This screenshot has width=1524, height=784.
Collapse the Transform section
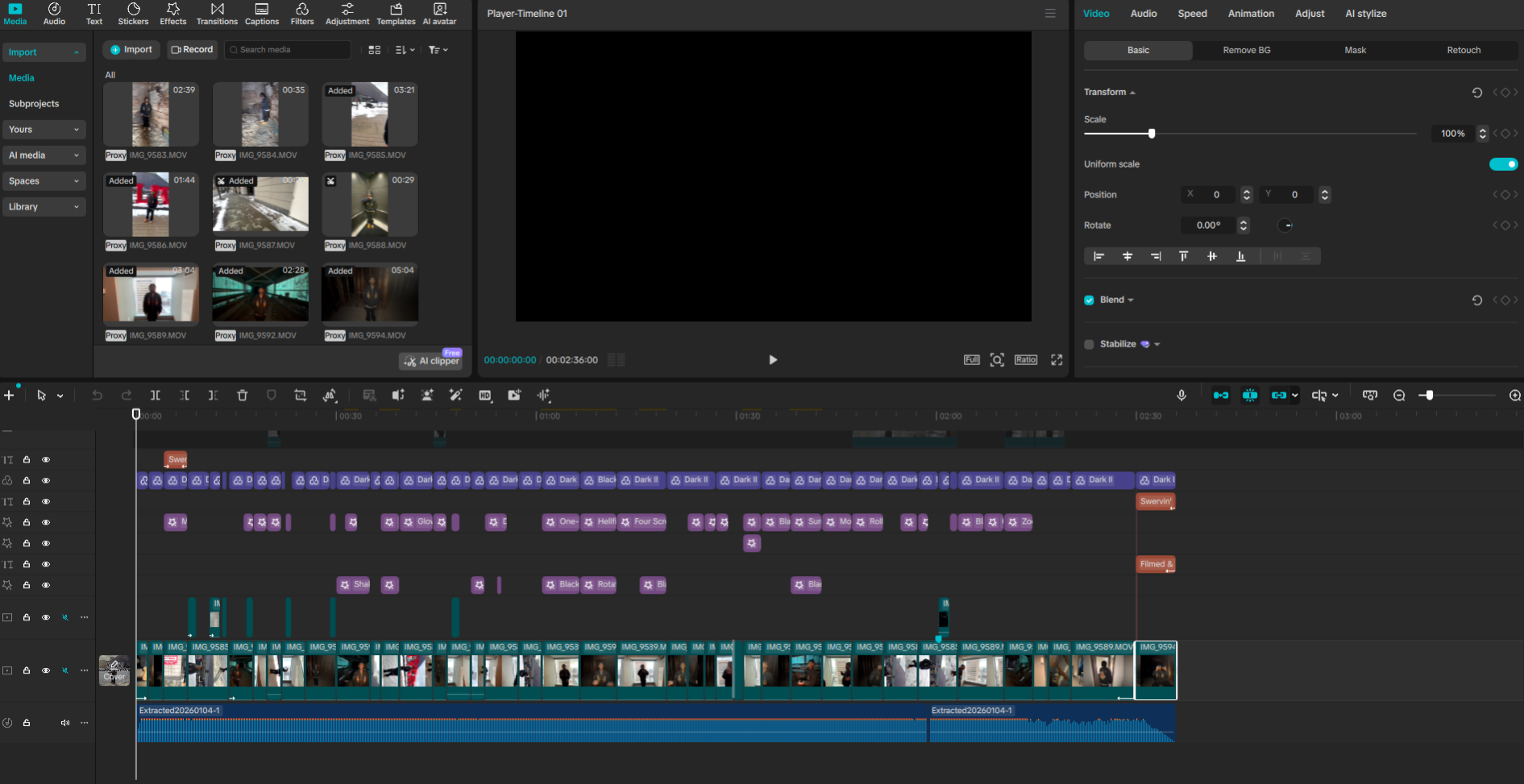pos(1132,92)
